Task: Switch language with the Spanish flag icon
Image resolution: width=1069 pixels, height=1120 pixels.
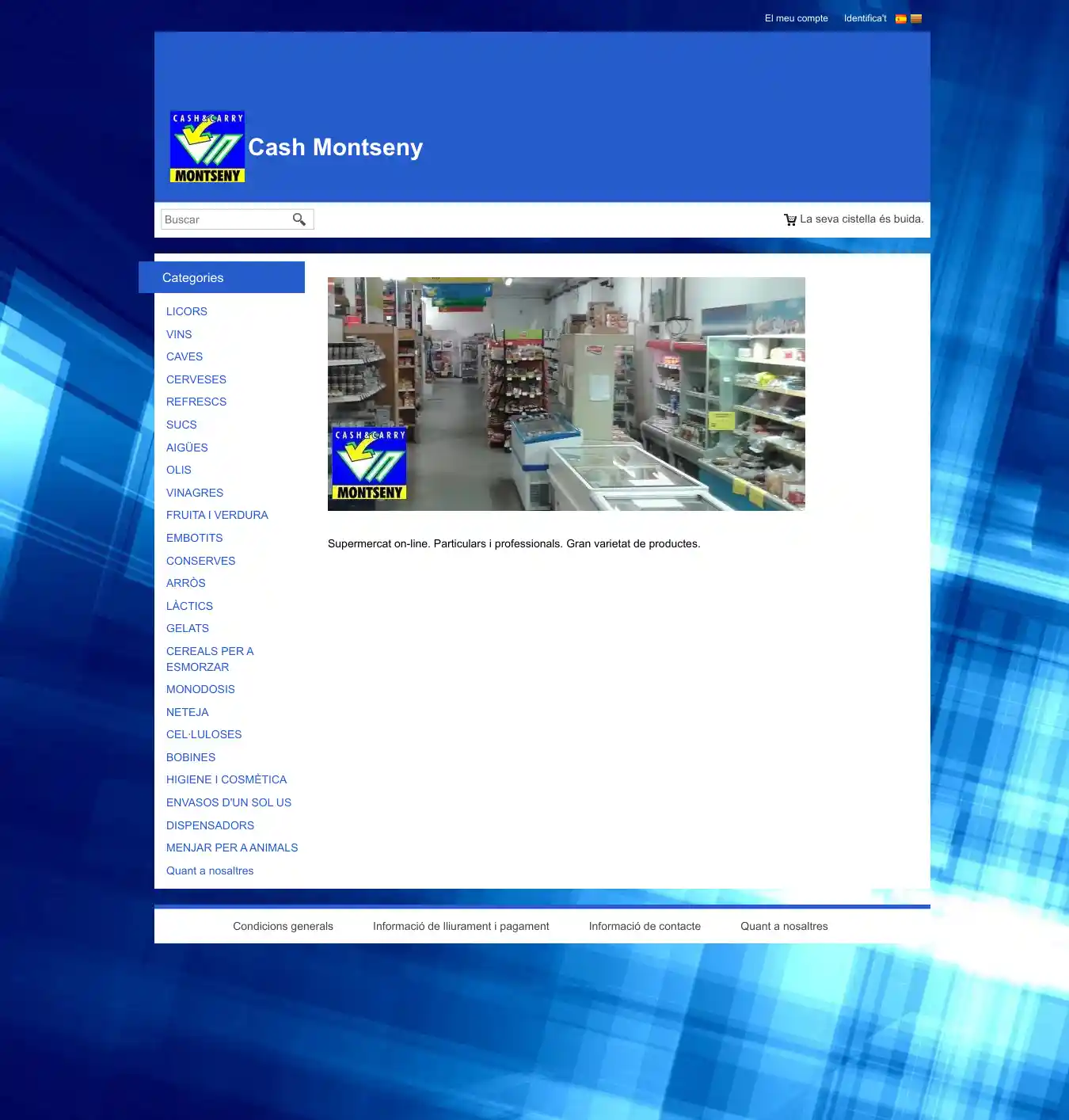Action: [900, 19]
